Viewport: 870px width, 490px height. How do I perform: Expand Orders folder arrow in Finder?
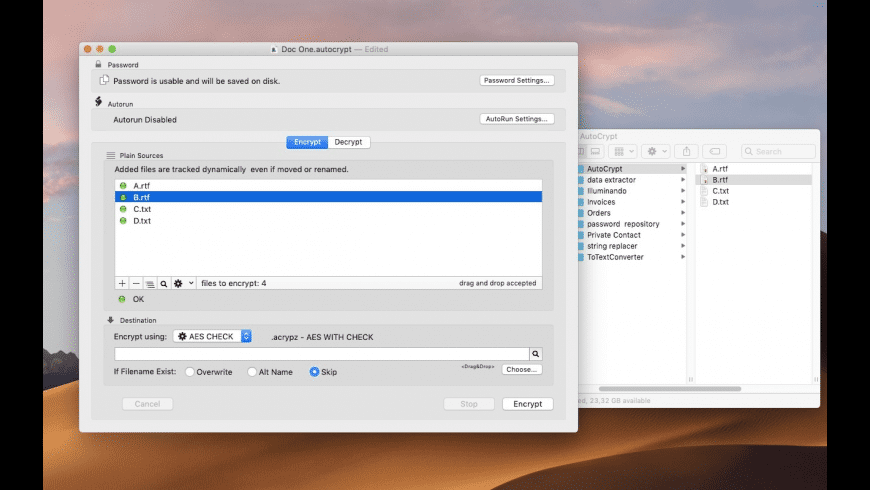(x=683, y=213)
